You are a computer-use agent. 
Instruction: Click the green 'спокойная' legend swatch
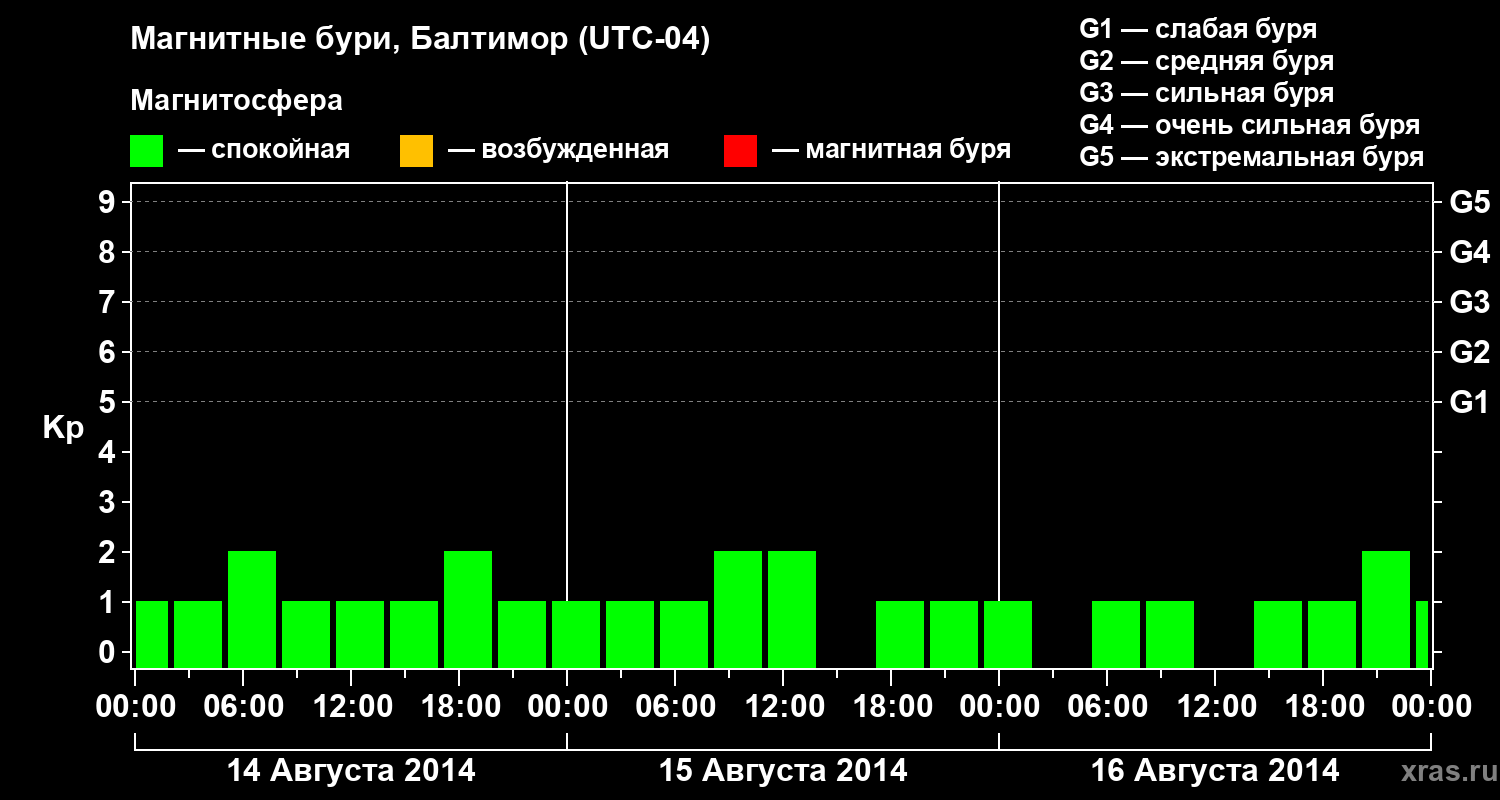tap(147, 151)
